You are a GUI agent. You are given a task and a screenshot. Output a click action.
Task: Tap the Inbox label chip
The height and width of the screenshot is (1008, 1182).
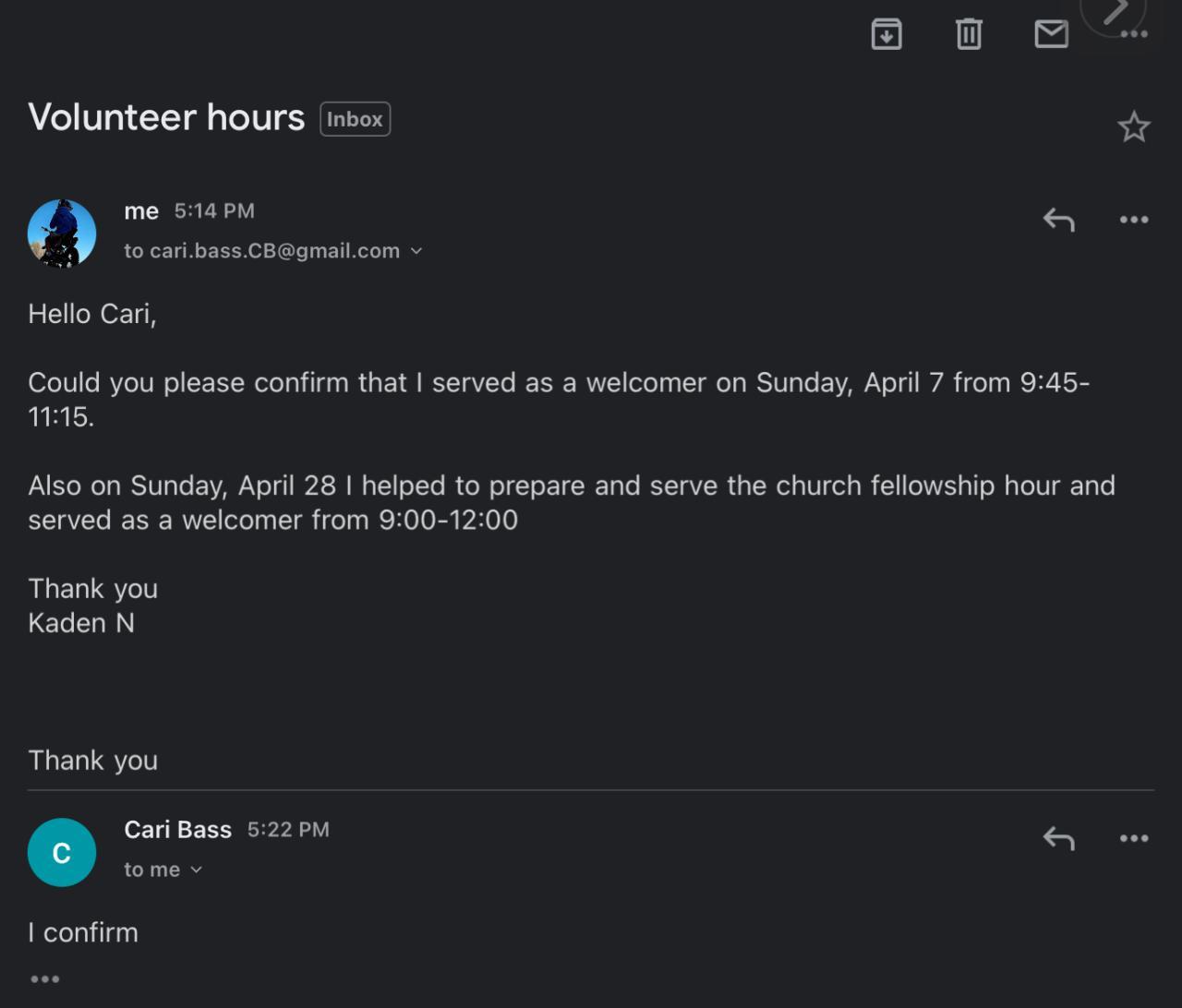(x=355, y=119)
